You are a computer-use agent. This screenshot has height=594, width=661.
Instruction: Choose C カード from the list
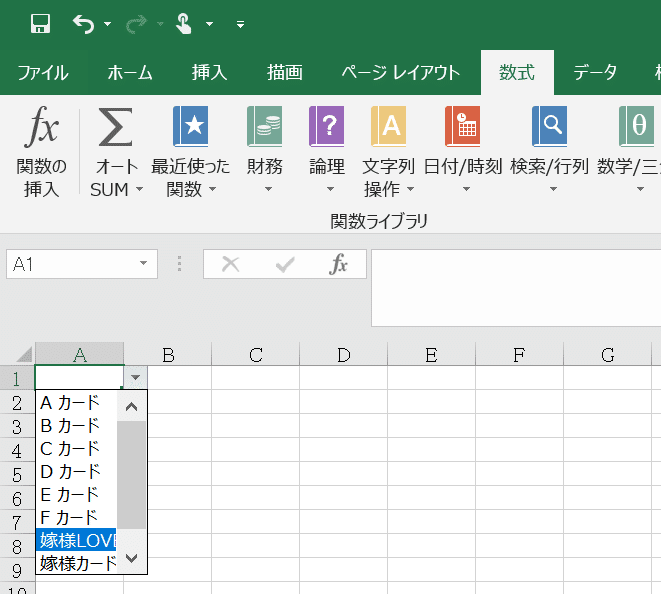click(76, 449)
